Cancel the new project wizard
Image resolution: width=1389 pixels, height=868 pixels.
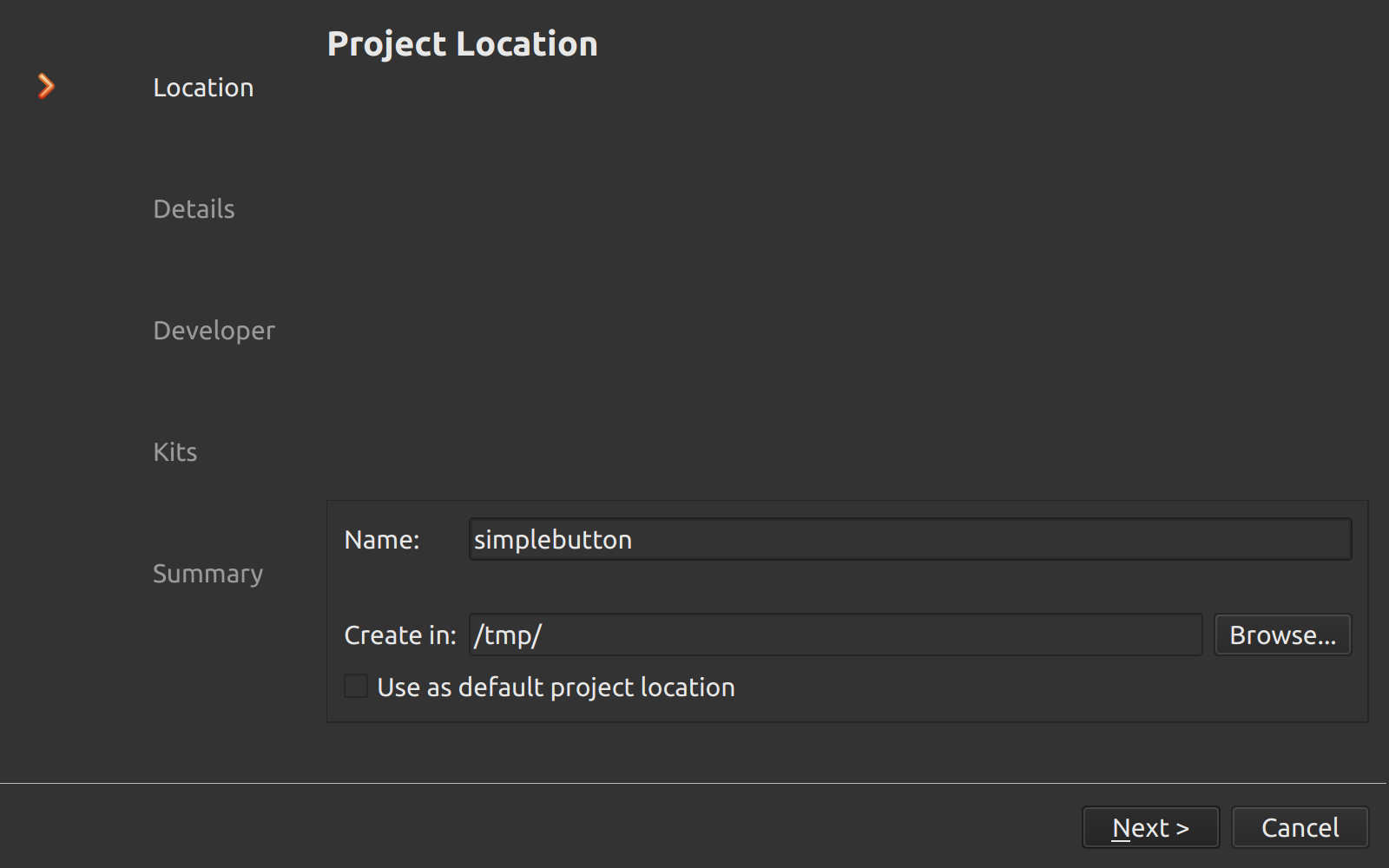(1300, 827)
